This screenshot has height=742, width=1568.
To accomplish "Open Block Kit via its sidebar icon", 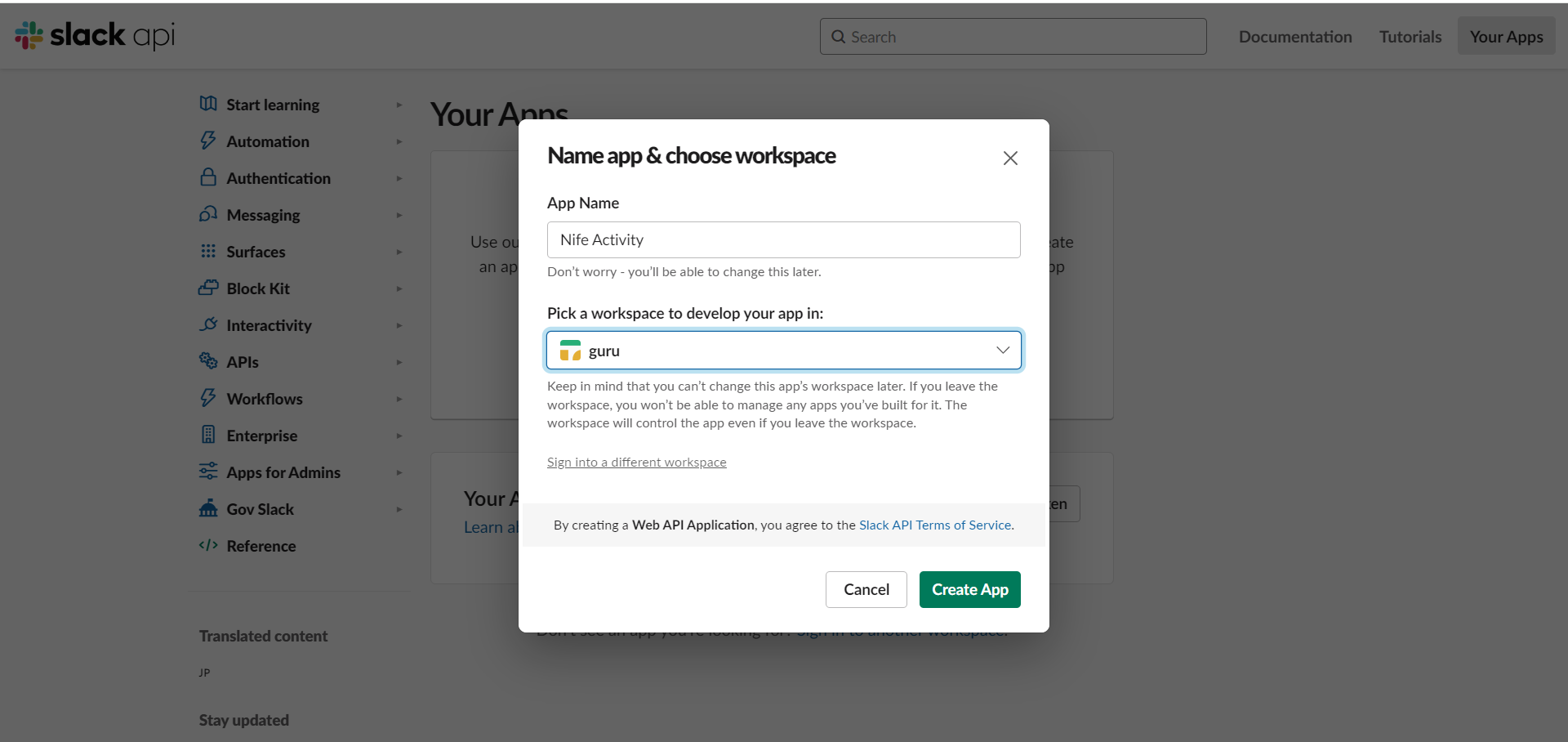I will click(x=208, y=288).
